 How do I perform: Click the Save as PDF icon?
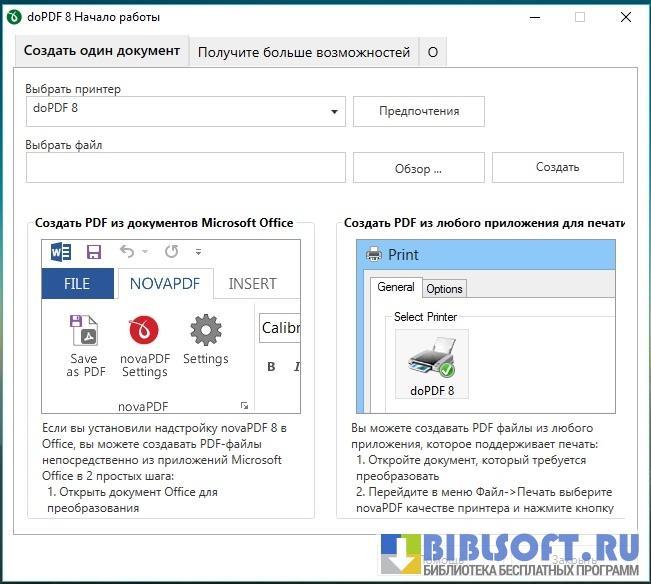(84, 330)
